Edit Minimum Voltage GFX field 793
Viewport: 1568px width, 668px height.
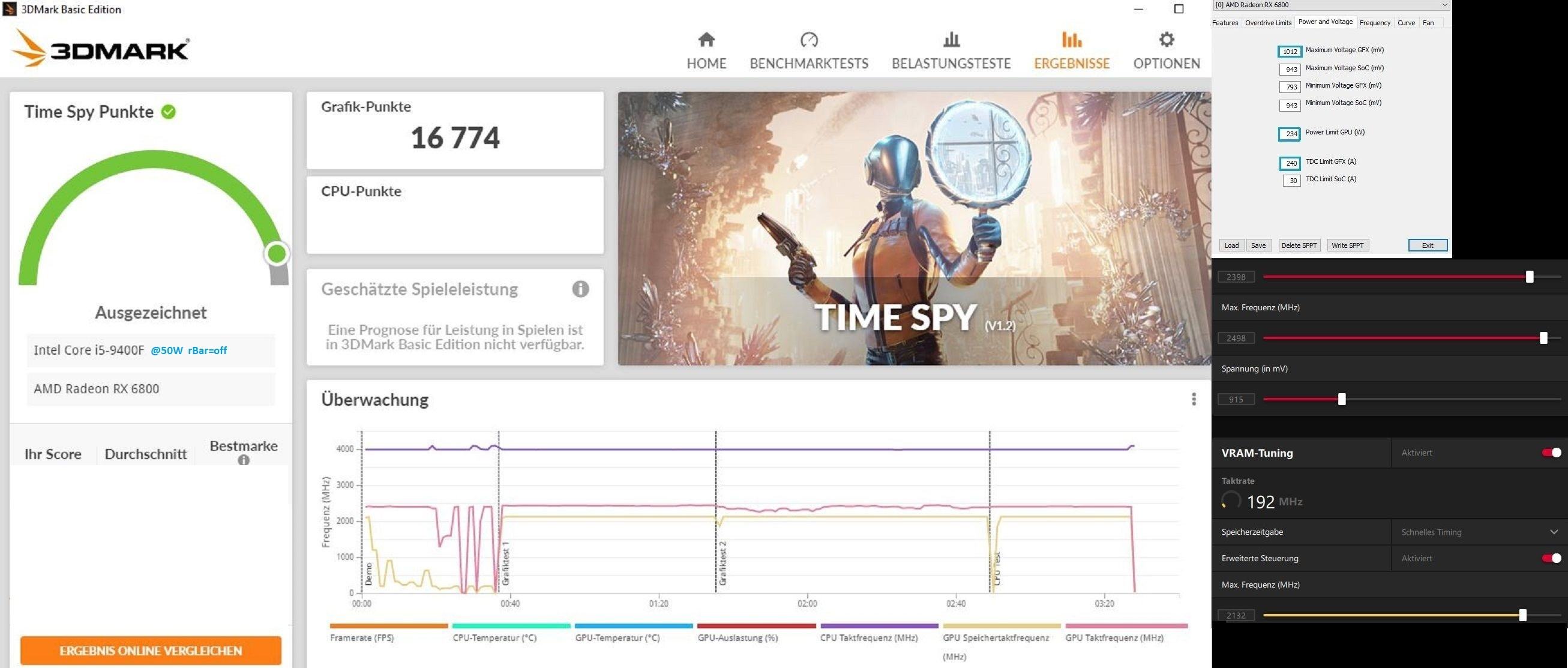pyautogui.click(x=1291, y=87)
